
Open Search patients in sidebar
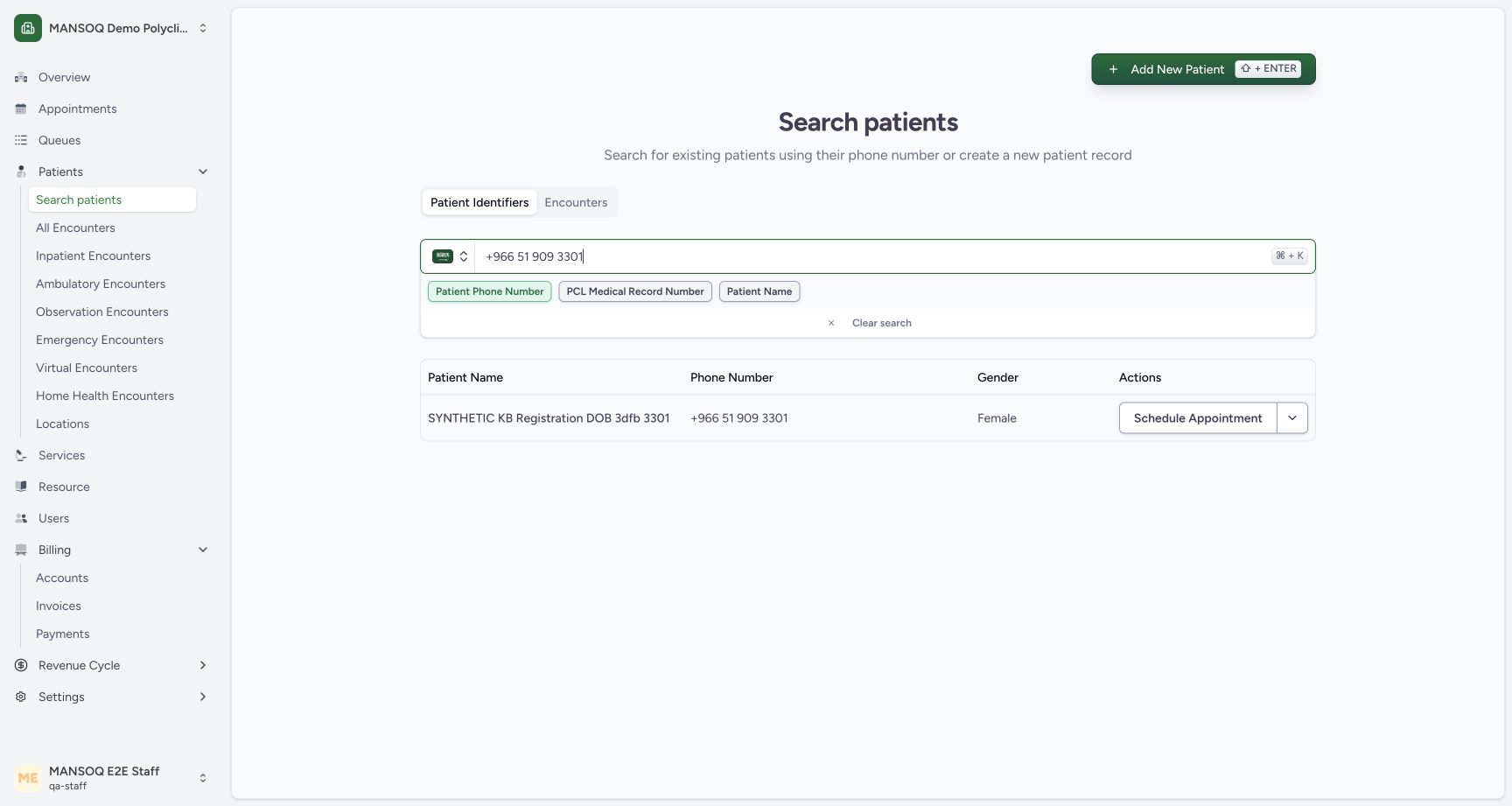(112, 200)
